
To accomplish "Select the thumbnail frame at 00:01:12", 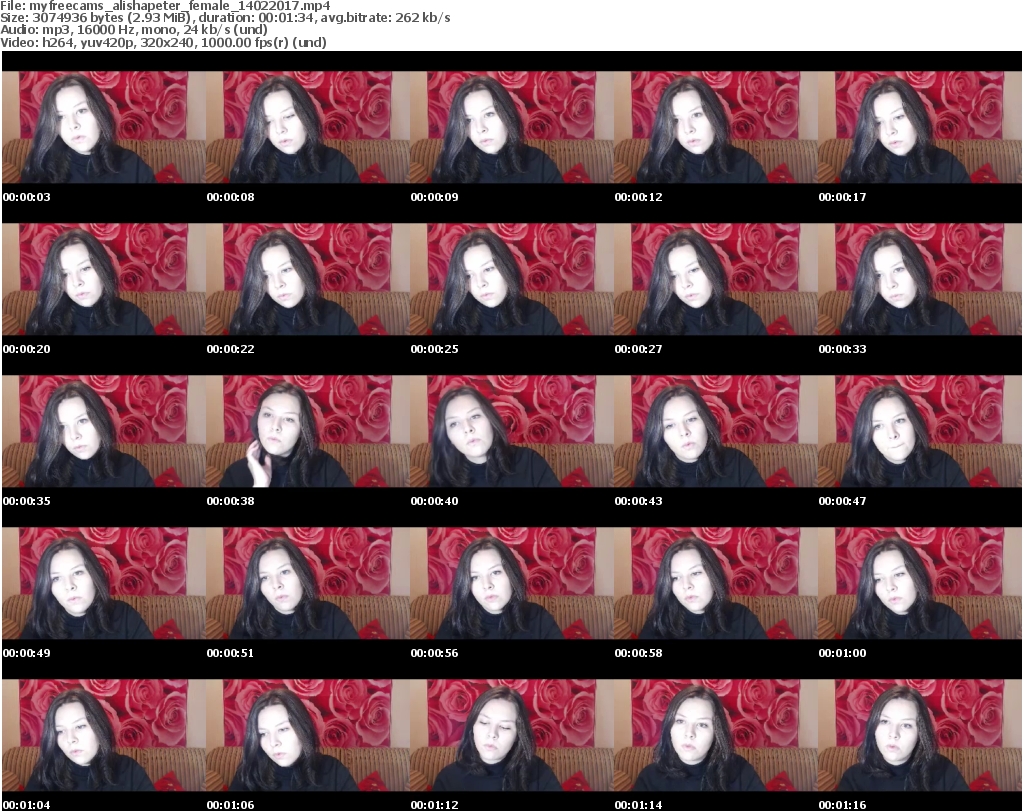I will pos(512,736).
